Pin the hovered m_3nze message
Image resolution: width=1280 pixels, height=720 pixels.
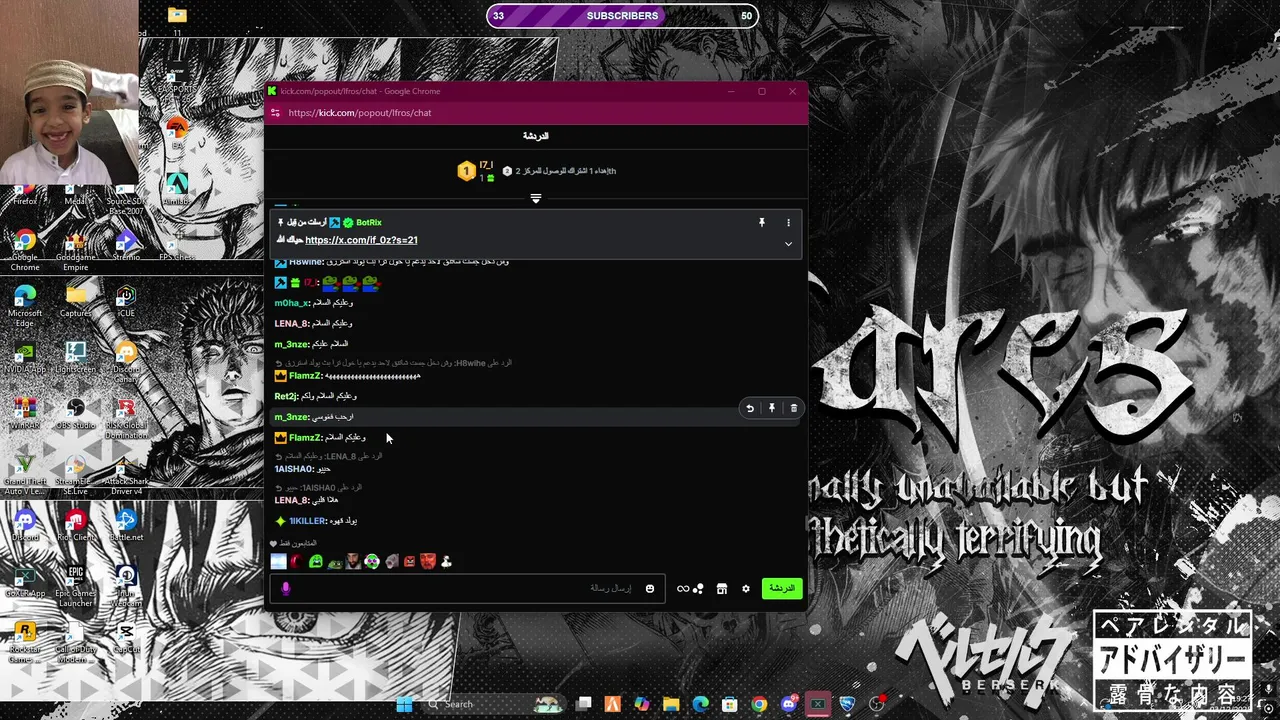click(x=772, y=408)
